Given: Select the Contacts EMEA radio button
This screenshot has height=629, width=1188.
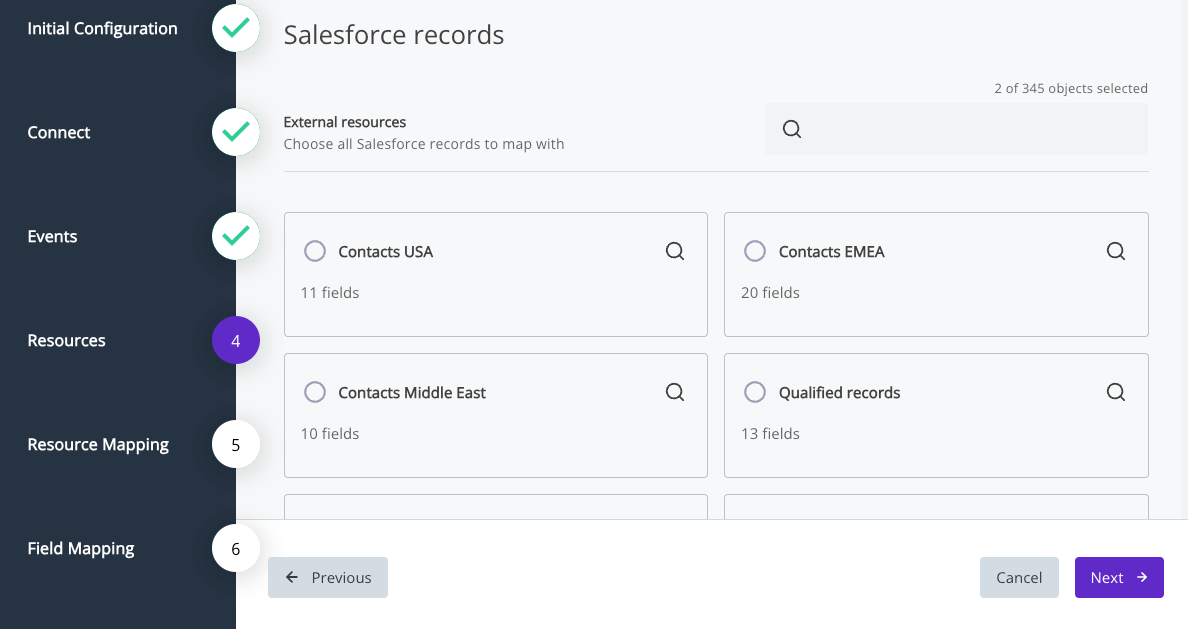Looking at the screenshot, I should 755,251.
